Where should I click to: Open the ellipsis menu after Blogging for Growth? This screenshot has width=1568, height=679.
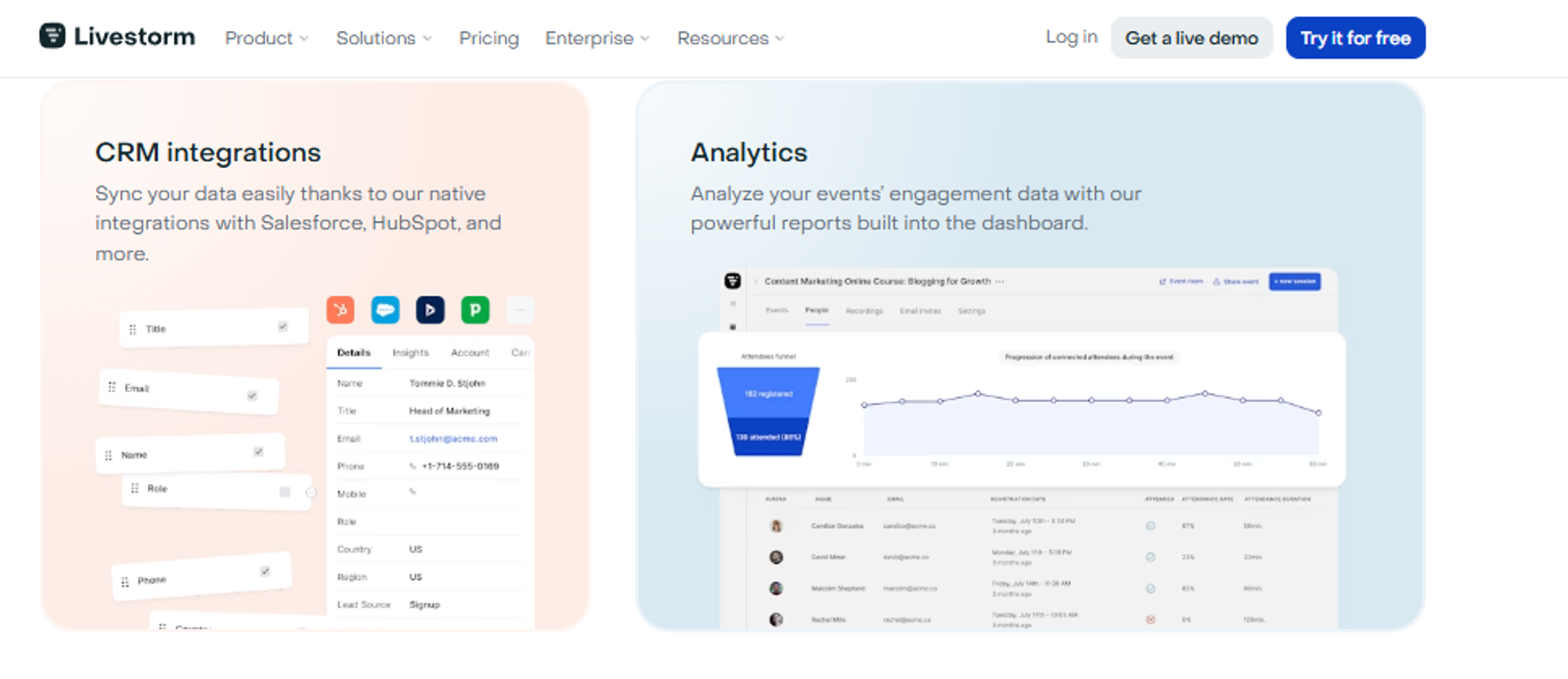coord(1000,281)
